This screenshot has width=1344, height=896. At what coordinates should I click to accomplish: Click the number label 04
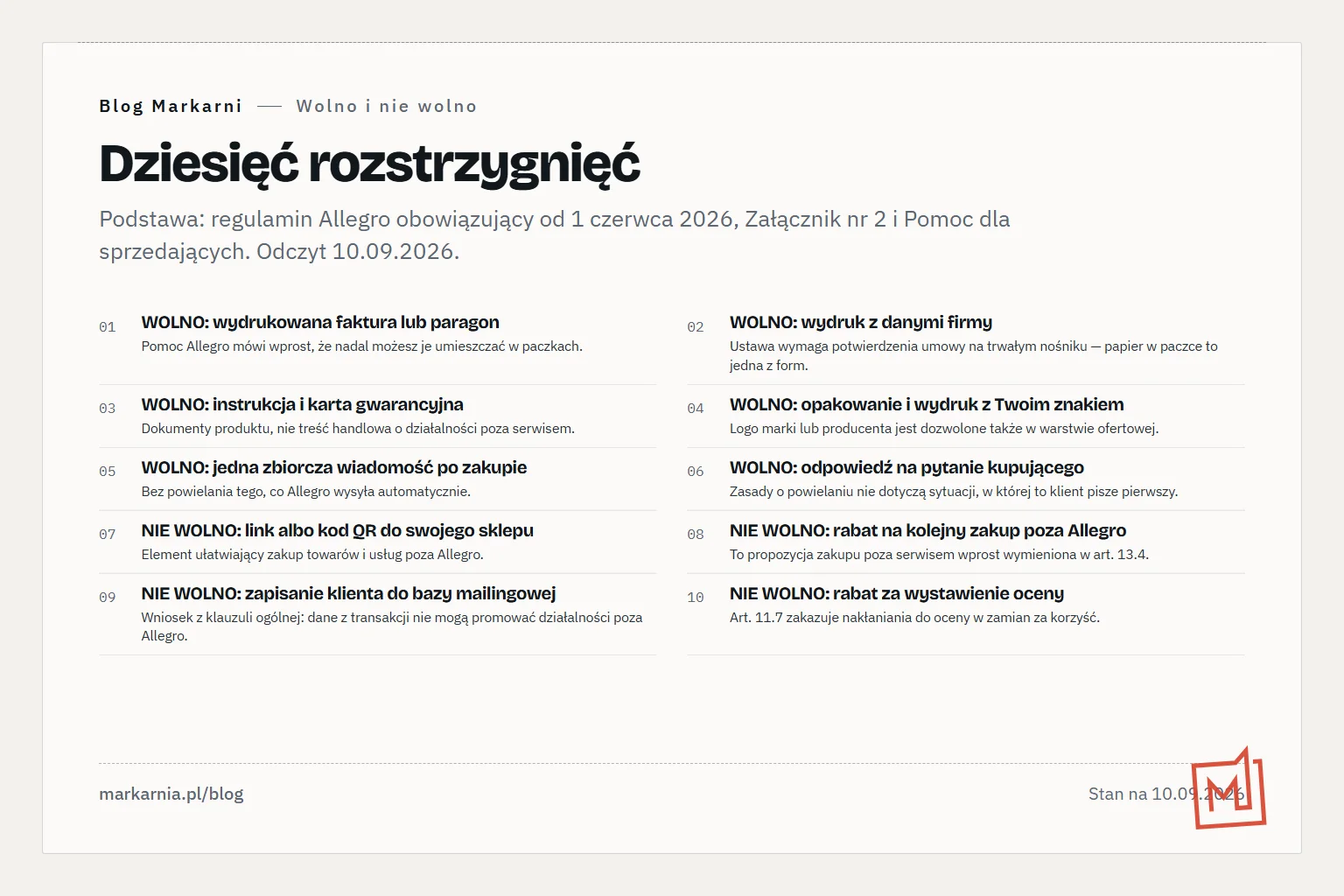tap(696, 409)
